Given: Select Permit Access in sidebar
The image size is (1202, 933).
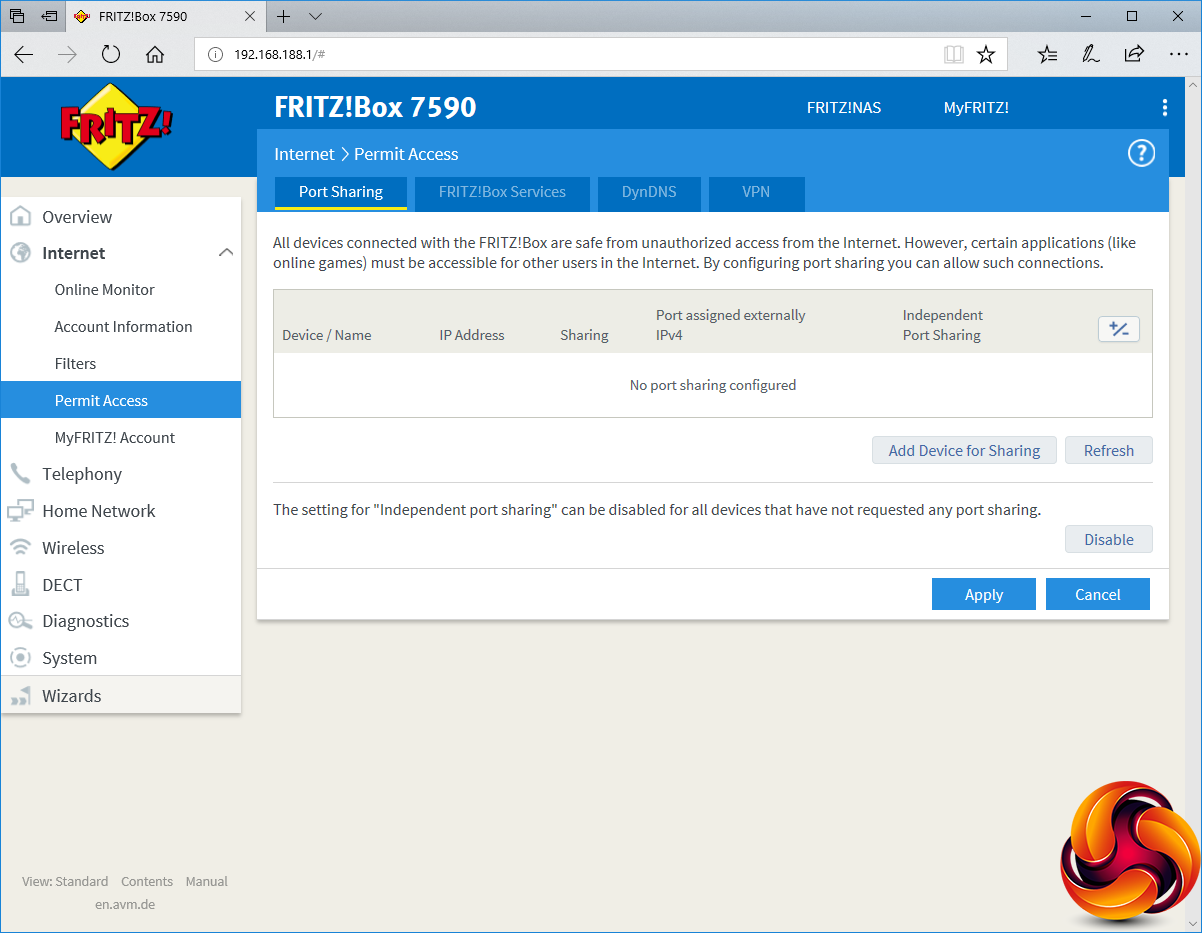Looking at the screenshot, I should pyautogui.click(x=121, y=400).
